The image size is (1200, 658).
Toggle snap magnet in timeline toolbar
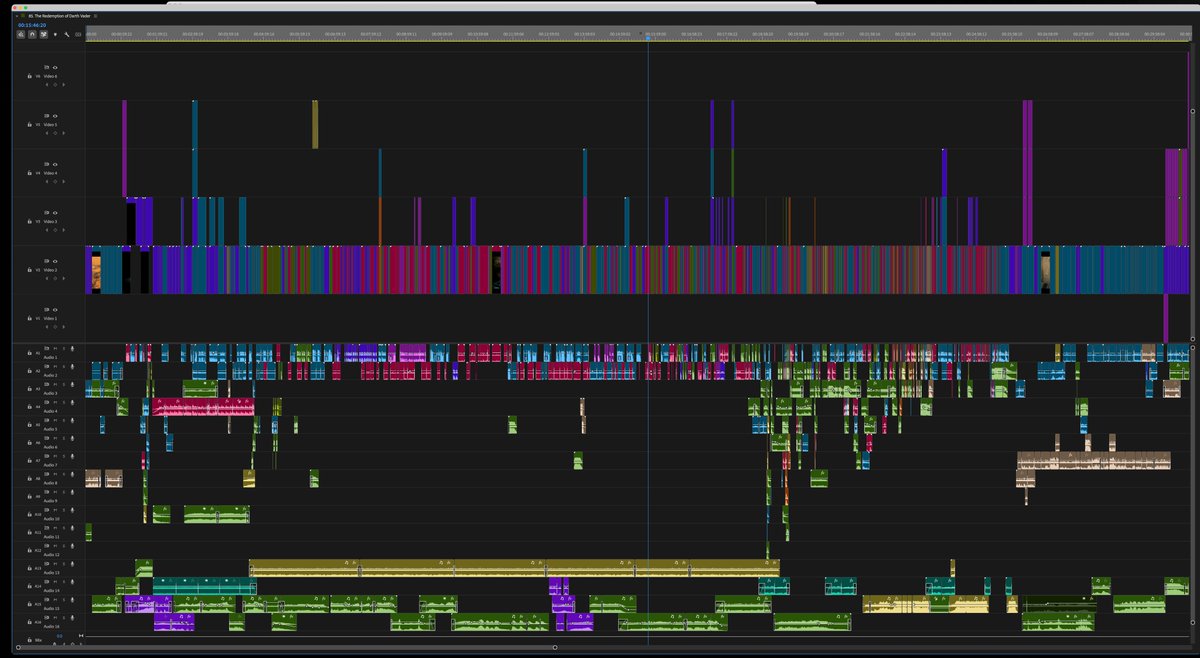click(x=32, y=35)
